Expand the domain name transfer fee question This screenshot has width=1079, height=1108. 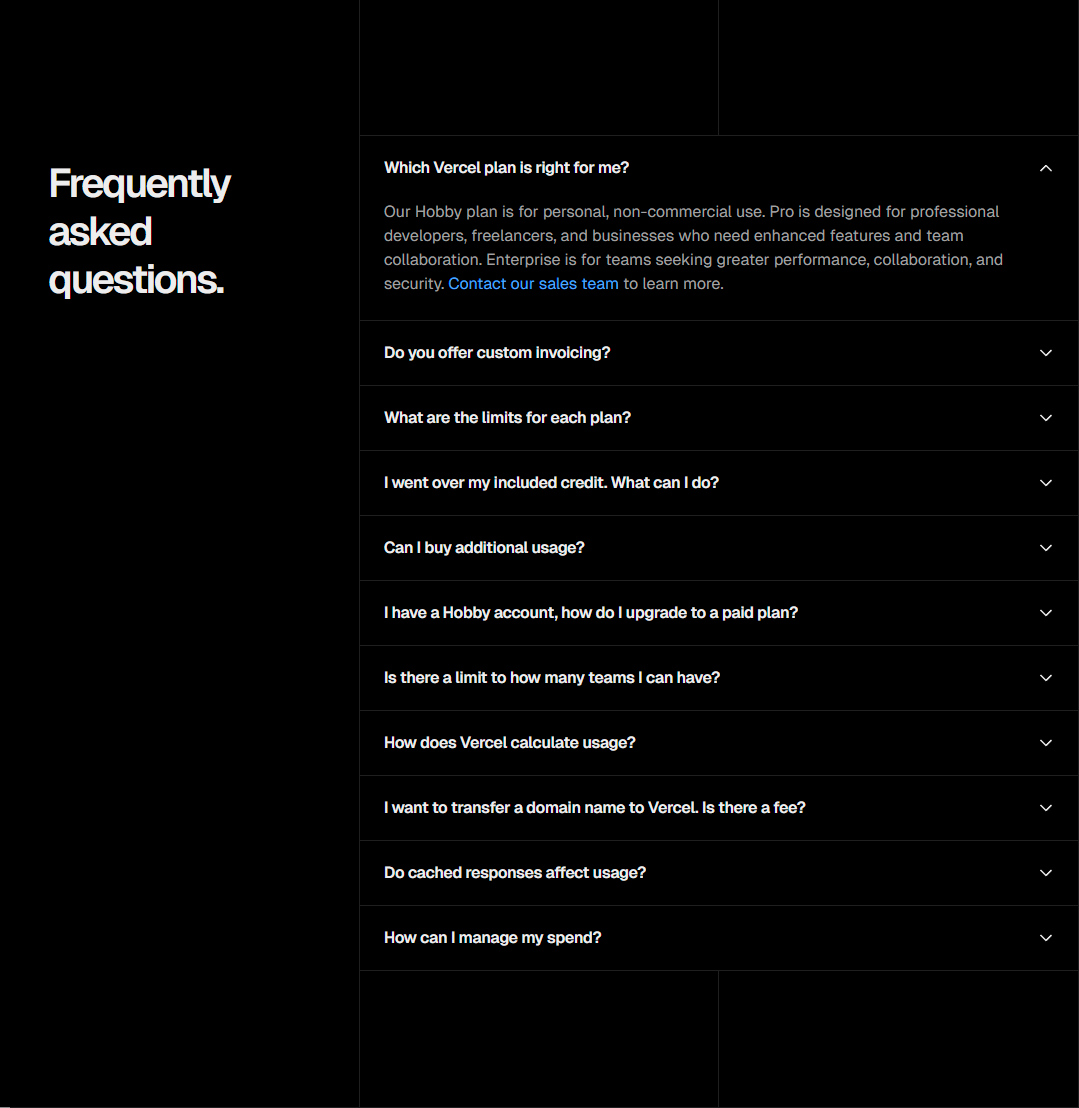click(594, 808)
